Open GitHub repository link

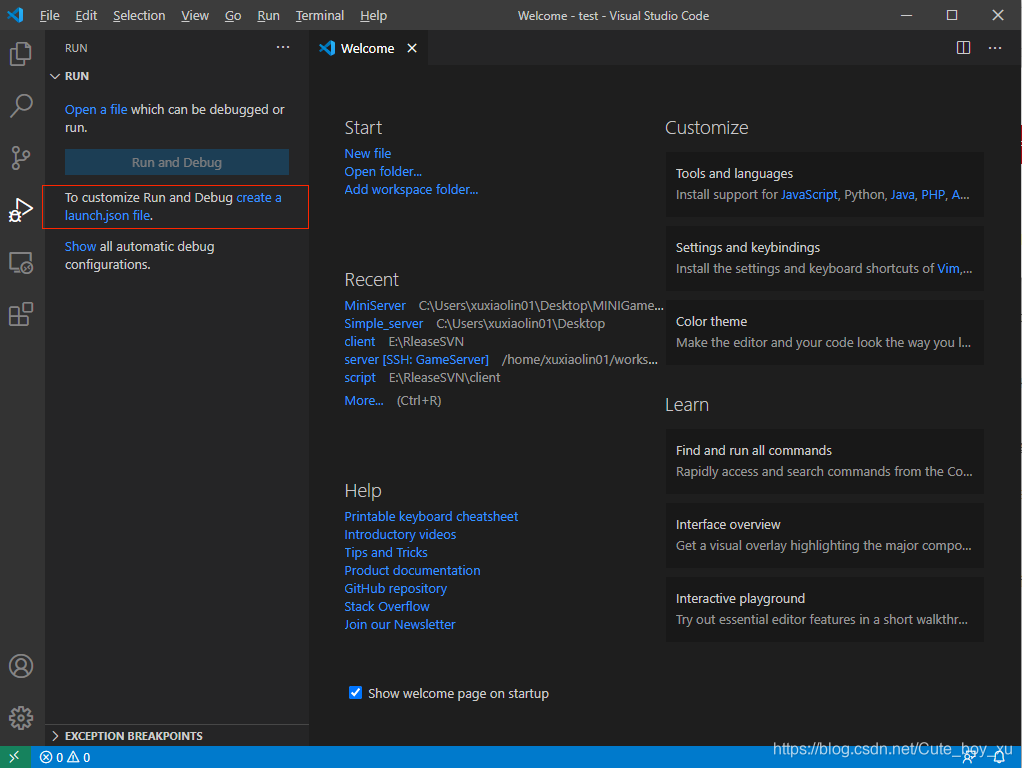(x=396, y=588)
